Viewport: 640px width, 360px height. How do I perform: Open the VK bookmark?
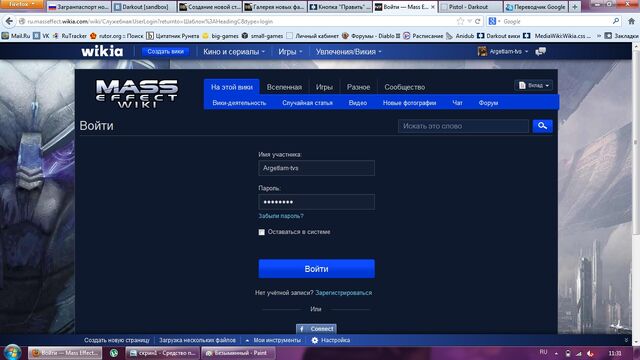pos(41,36)
